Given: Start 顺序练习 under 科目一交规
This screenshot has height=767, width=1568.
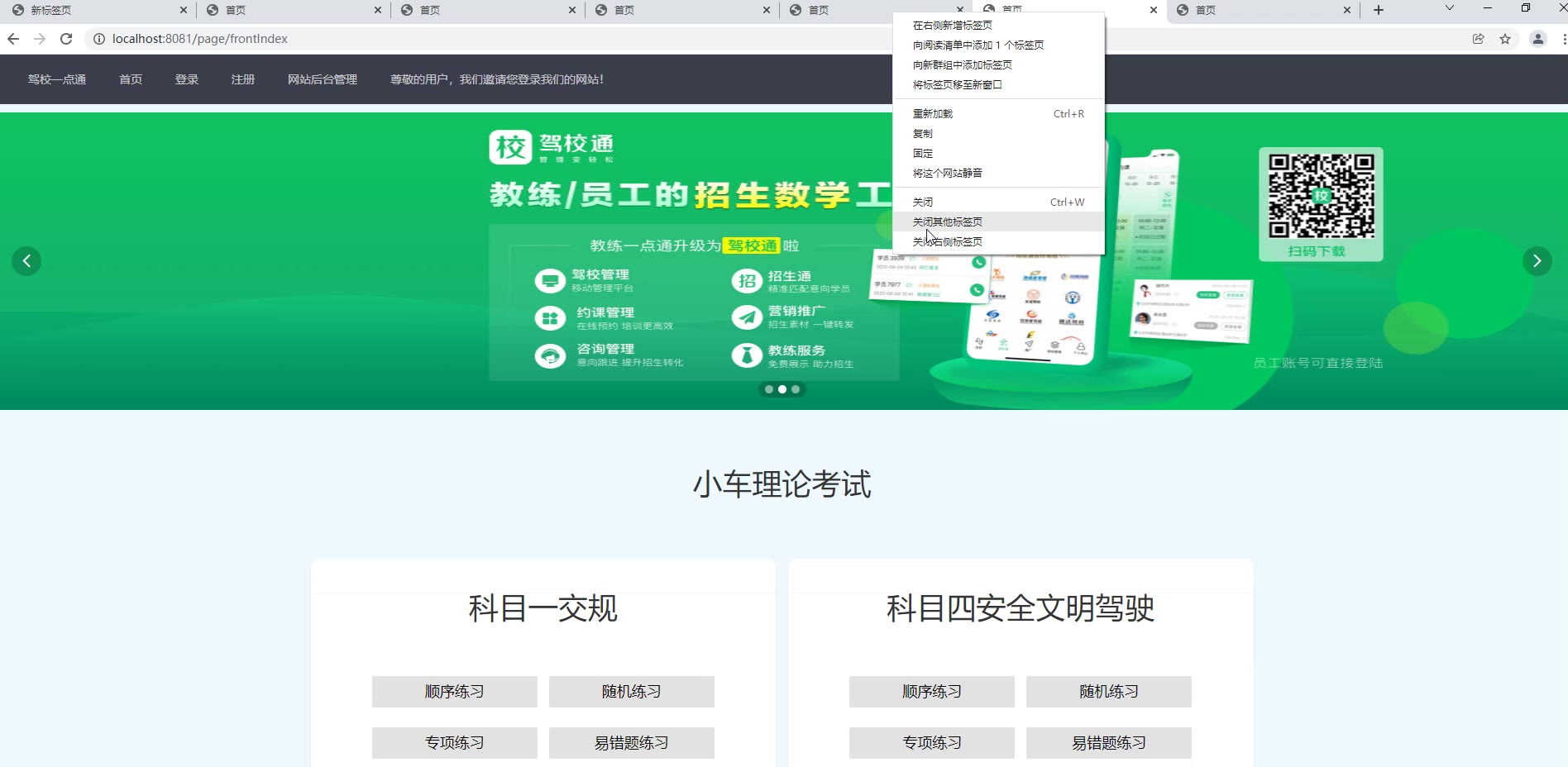Looking at the screenshot, I should [455, 692].
